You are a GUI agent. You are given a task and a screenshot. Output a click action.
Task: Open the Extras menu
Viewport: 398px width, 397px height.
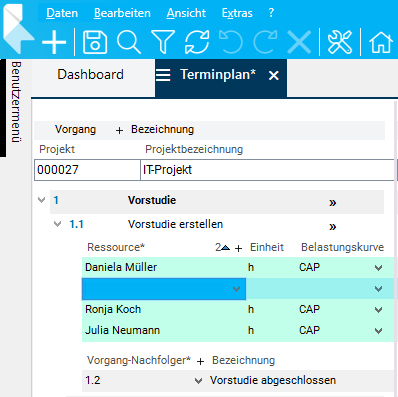pos(237,13)
